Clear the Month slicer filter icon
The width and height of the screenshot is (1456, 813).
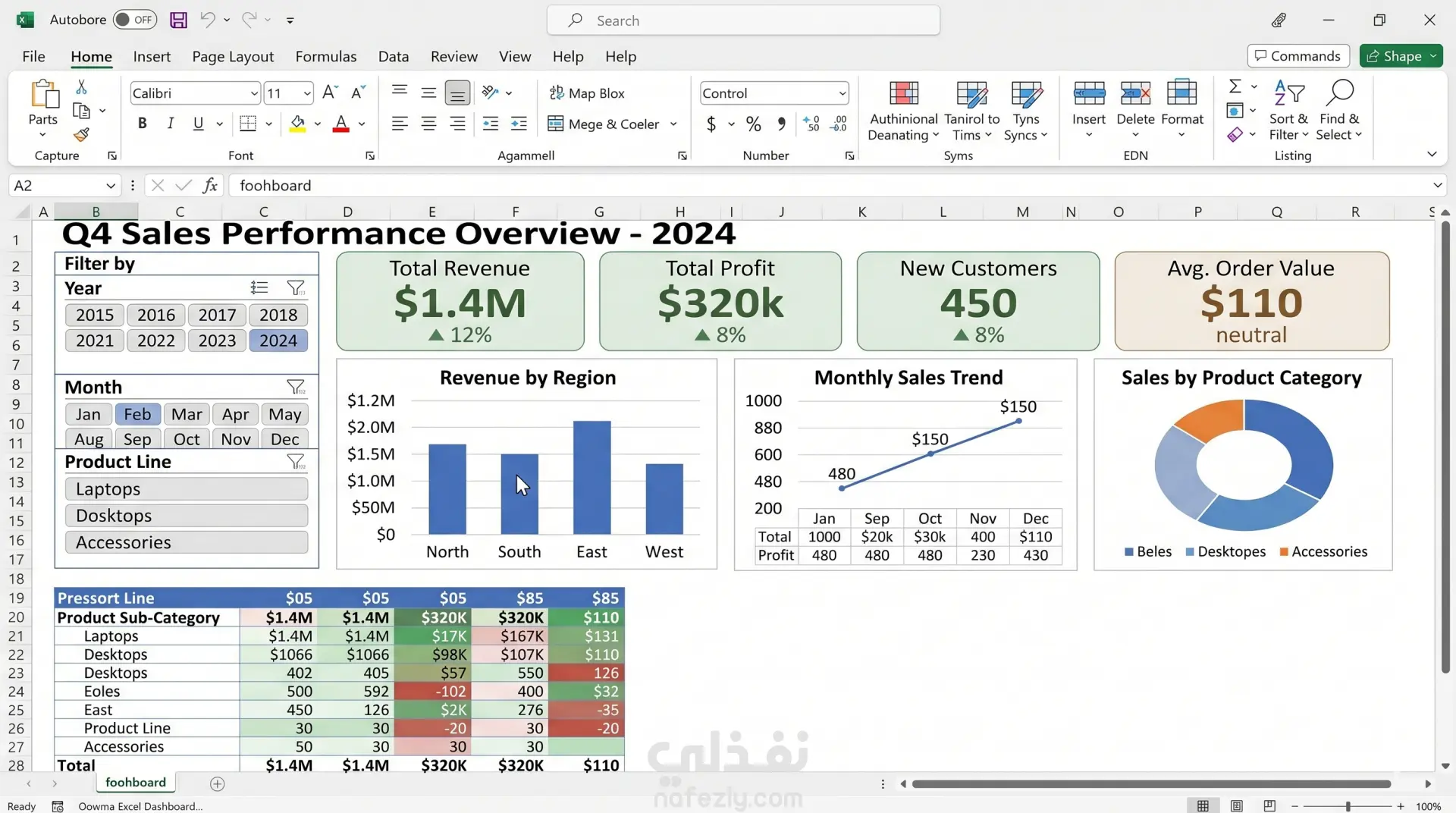coord(296,388)
